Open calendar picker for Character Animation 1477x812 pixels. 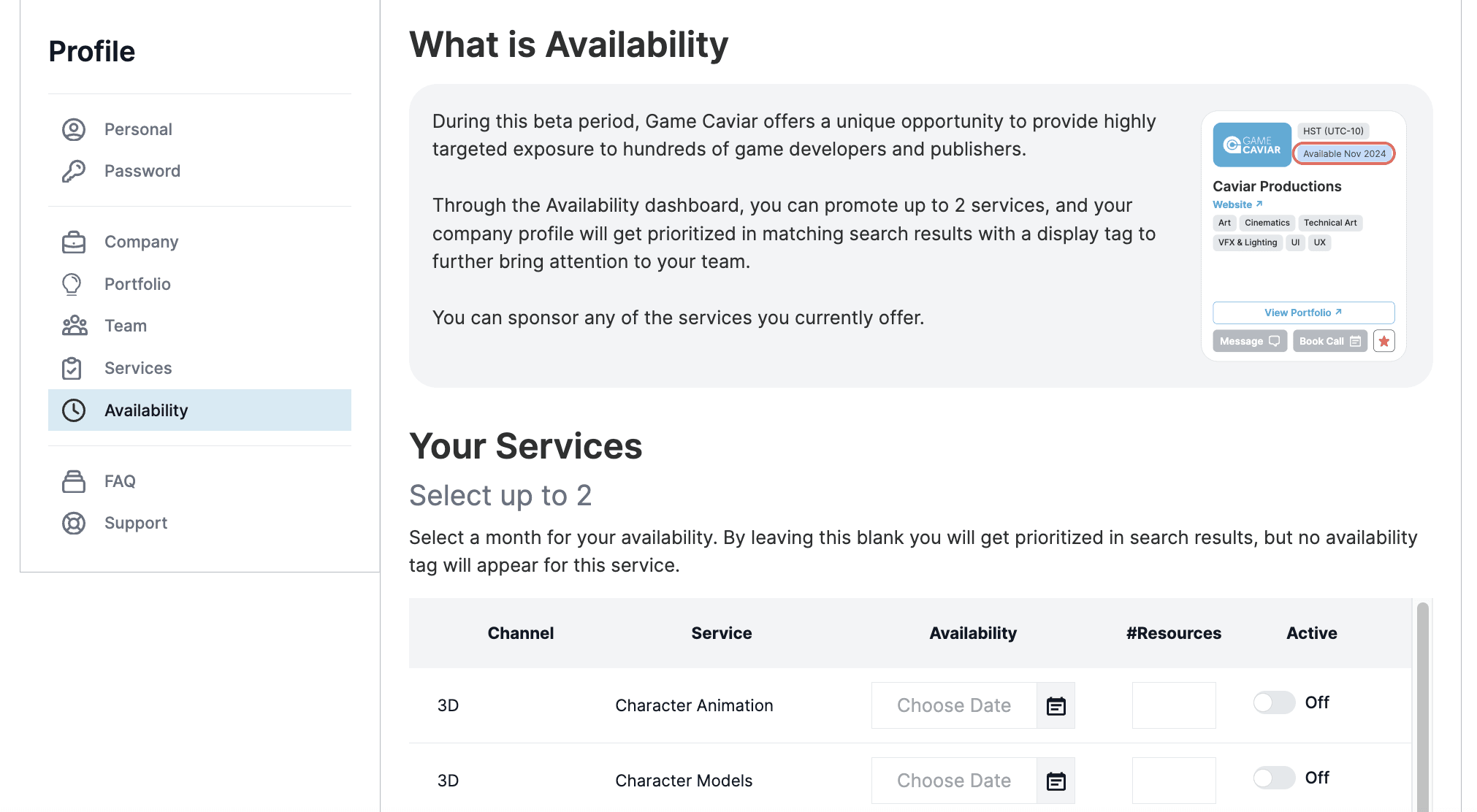pos(1056,705)
